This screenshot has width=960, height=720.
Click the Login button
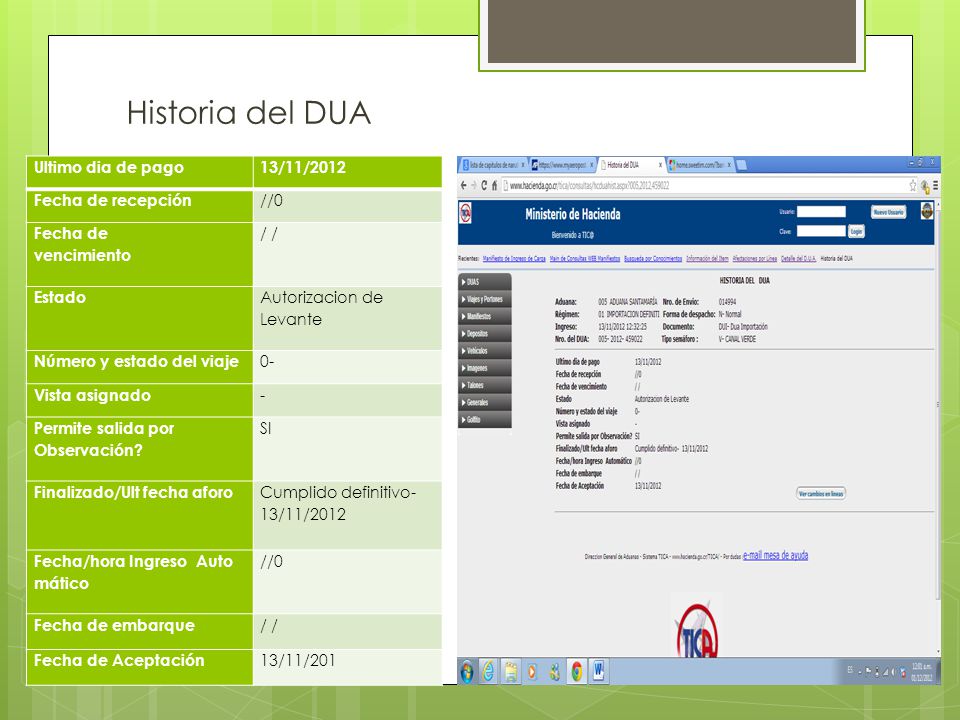(856, 231)
